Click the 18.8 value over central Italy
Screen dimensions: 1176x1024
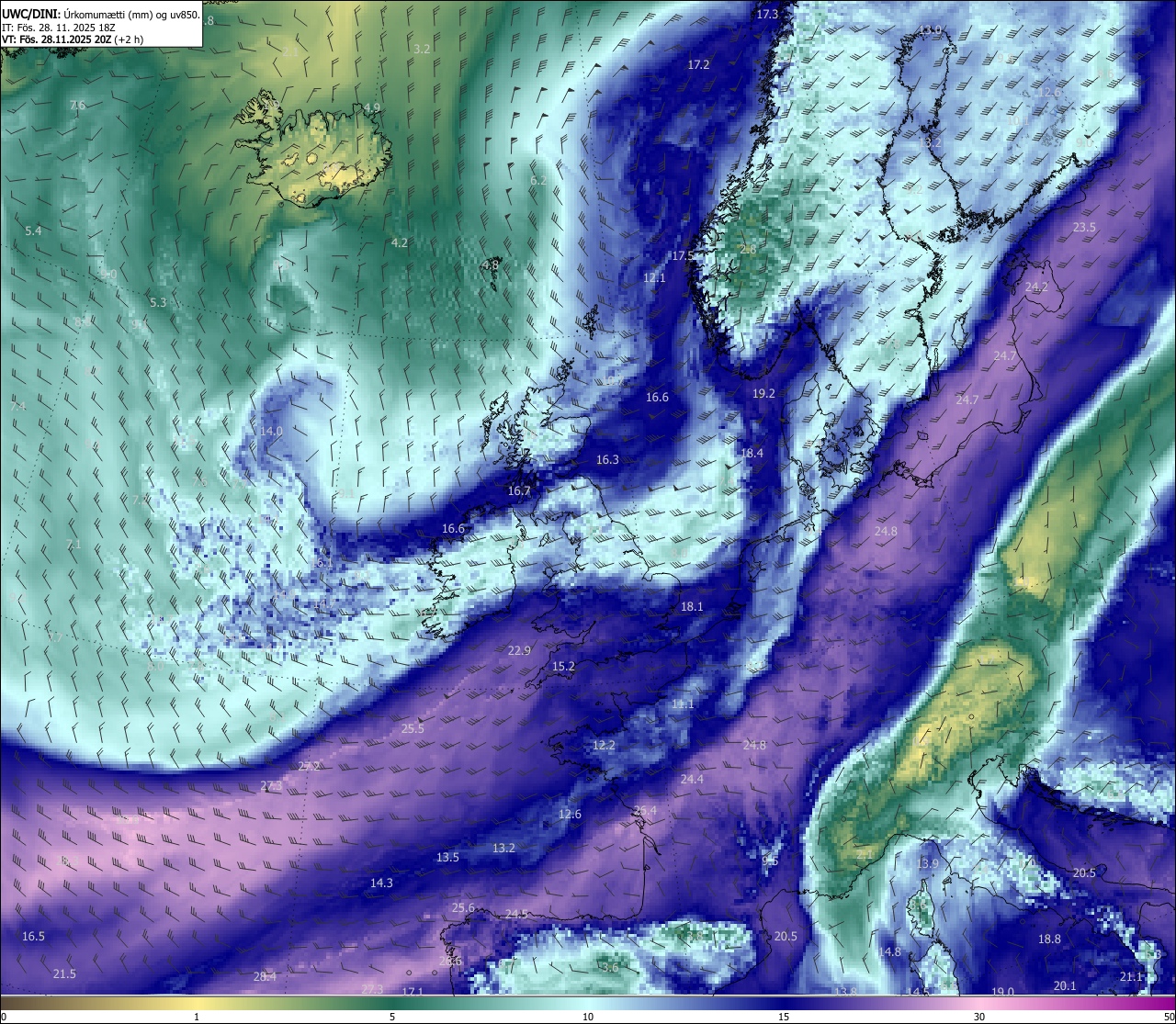coord(1049,939)
